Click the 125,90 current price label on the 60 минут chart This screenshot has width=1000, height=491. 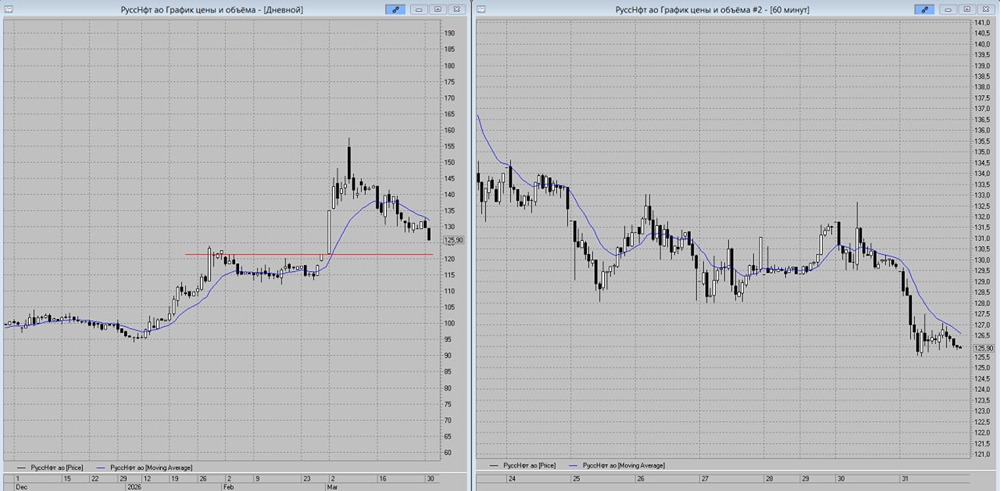point(985,348)
